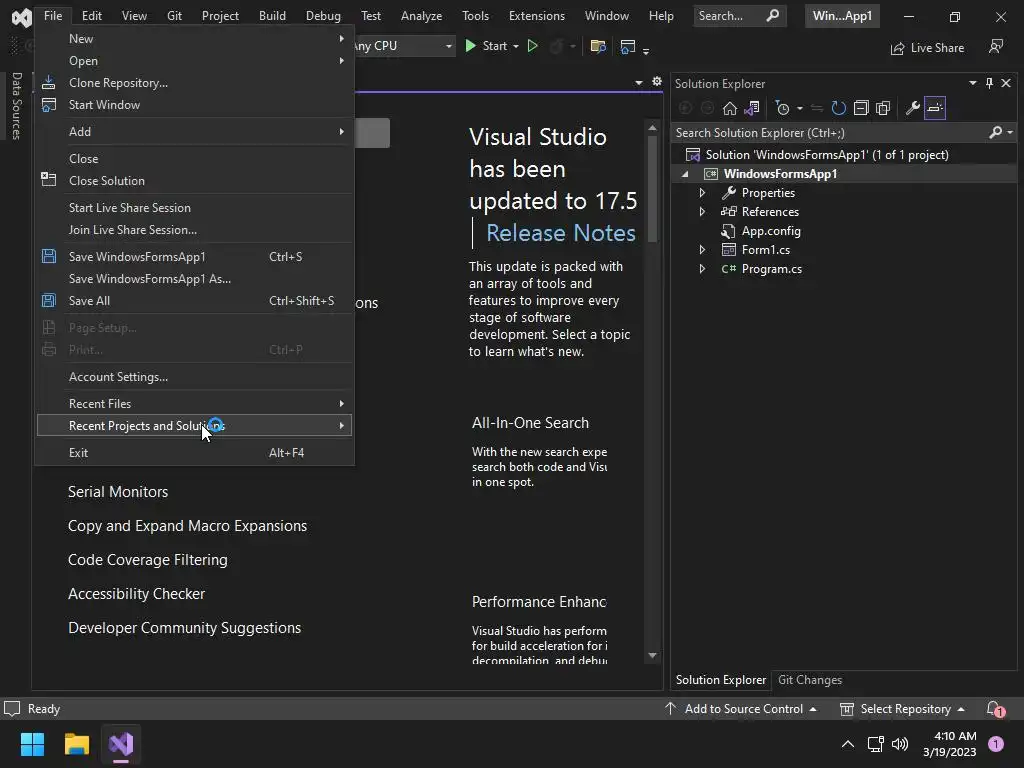Open the Start button dropdown arrow

pyautogui.click(x=516, y=46)
